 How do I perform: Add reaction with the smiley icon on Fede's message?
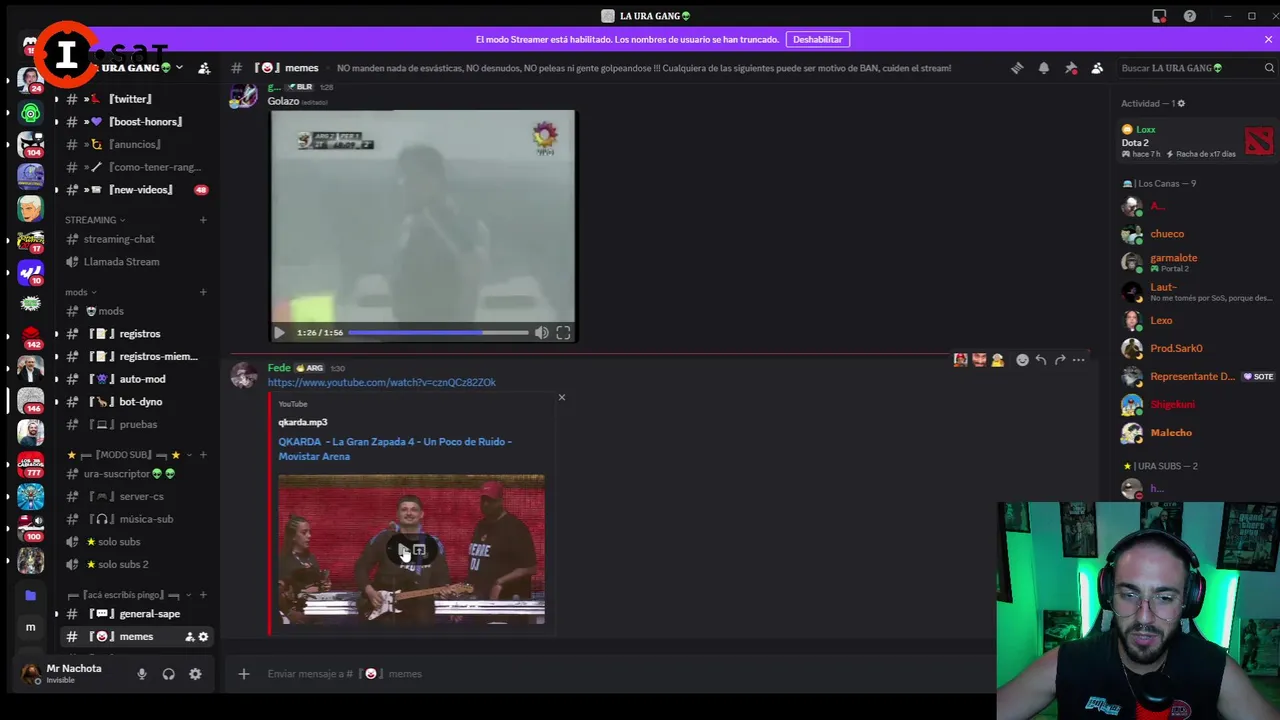[1022, 360]
